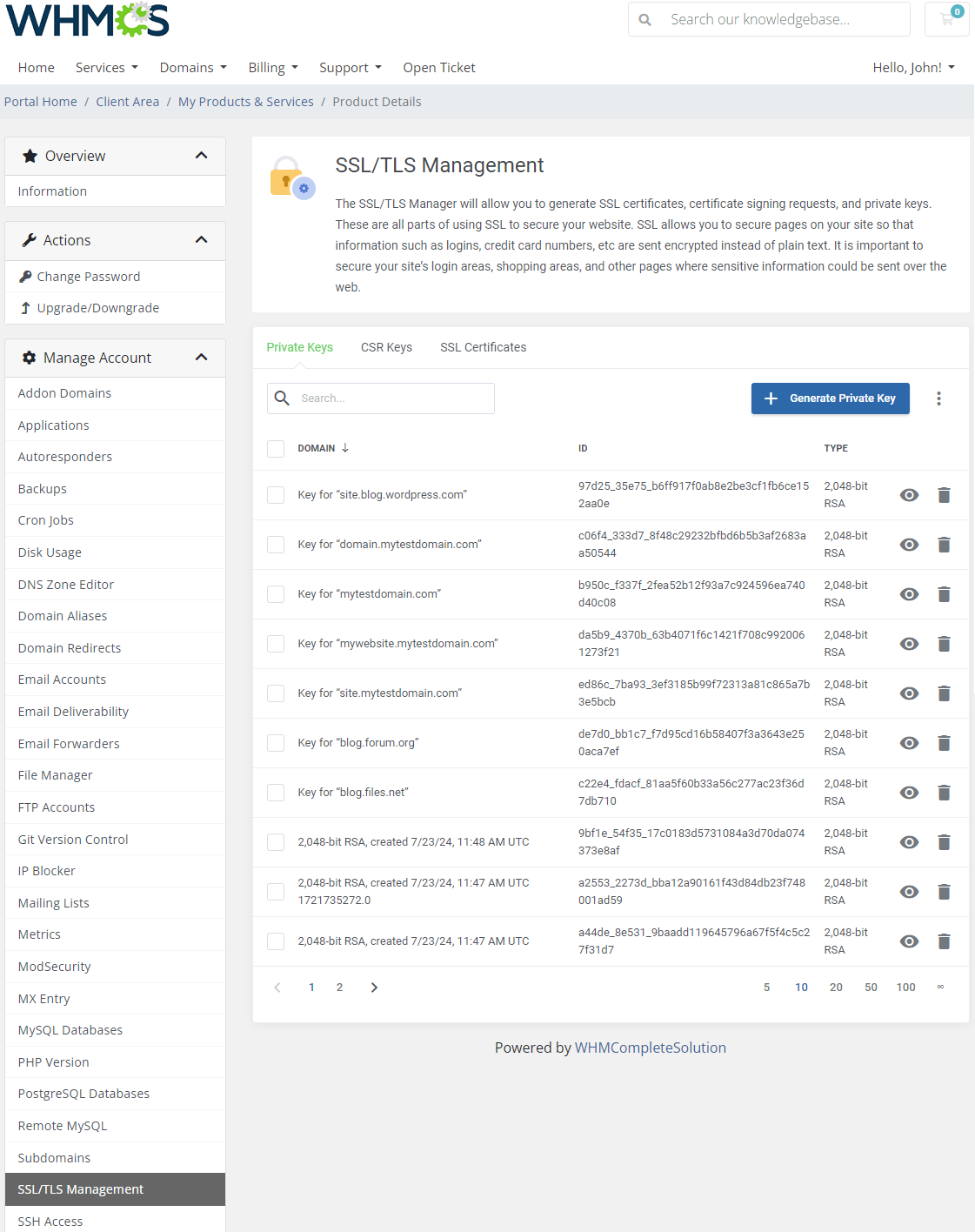975x1232 pixels.
Task: Delete key with ID a44de_8e531
Action: [944, 941]
